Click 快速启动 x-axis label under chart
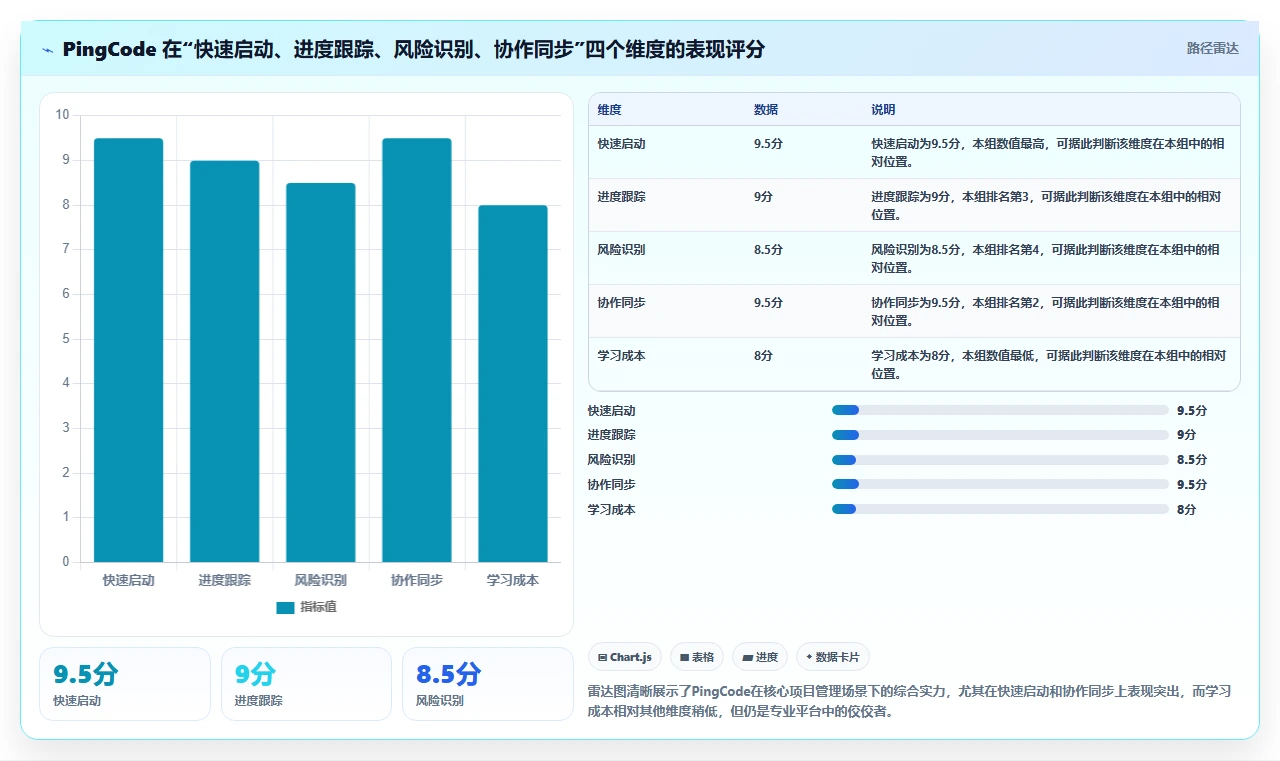The width and height of the screenshot is (1280, 761). tap(129, 580)
